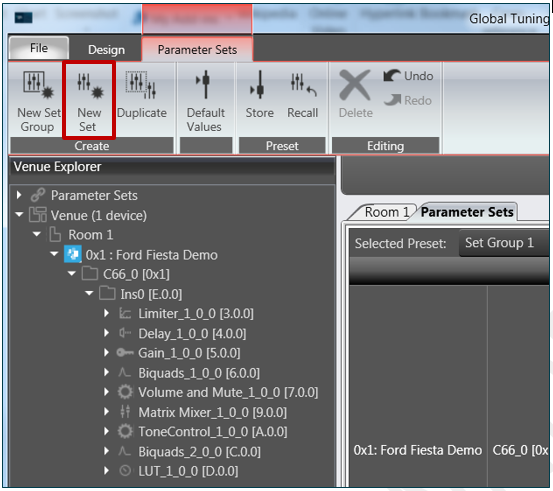This screenshot has width=553, height=491.
Task: Open the Selected Preset dropdown
Action: 504,243
